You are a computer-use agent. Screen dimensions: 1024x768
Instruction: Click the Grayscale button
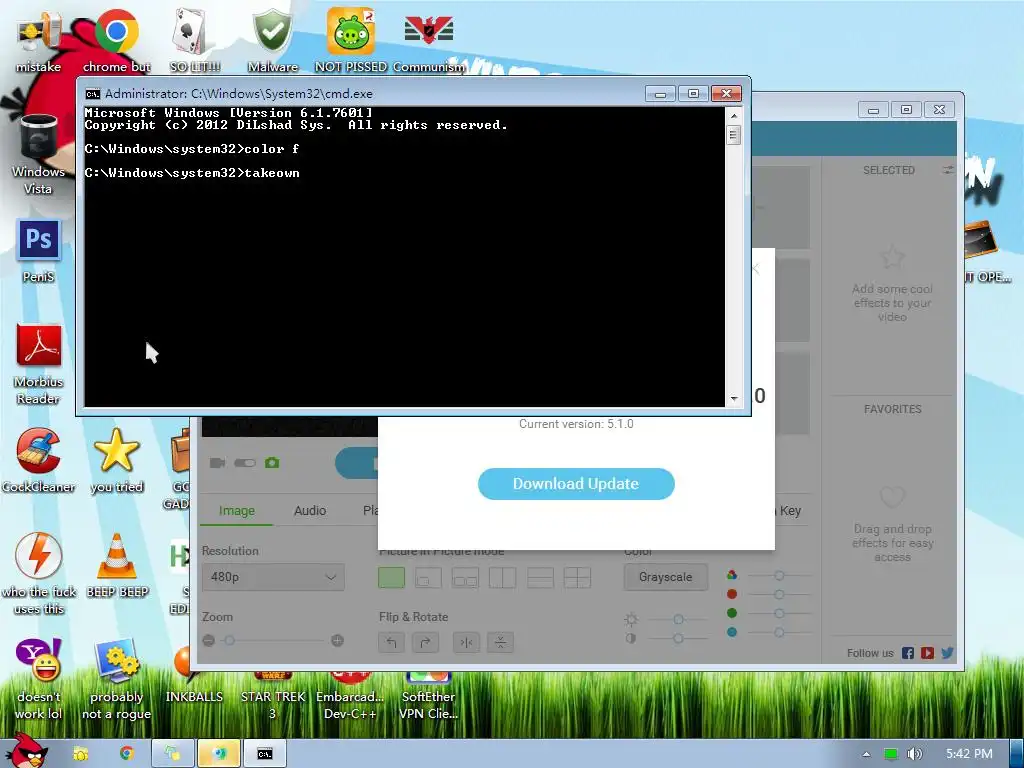pos(665,577)
